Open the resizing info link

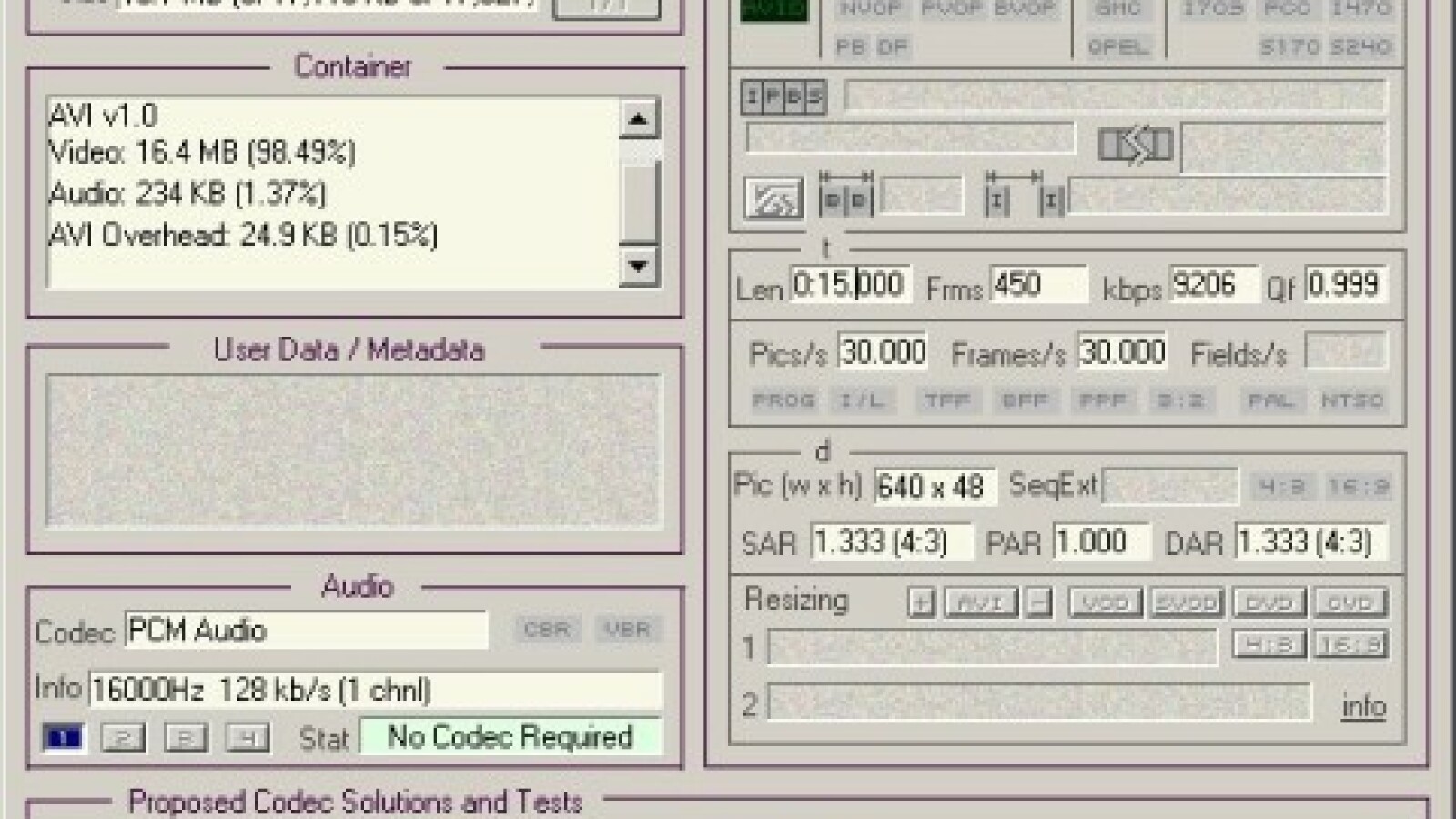point(1363,706)
